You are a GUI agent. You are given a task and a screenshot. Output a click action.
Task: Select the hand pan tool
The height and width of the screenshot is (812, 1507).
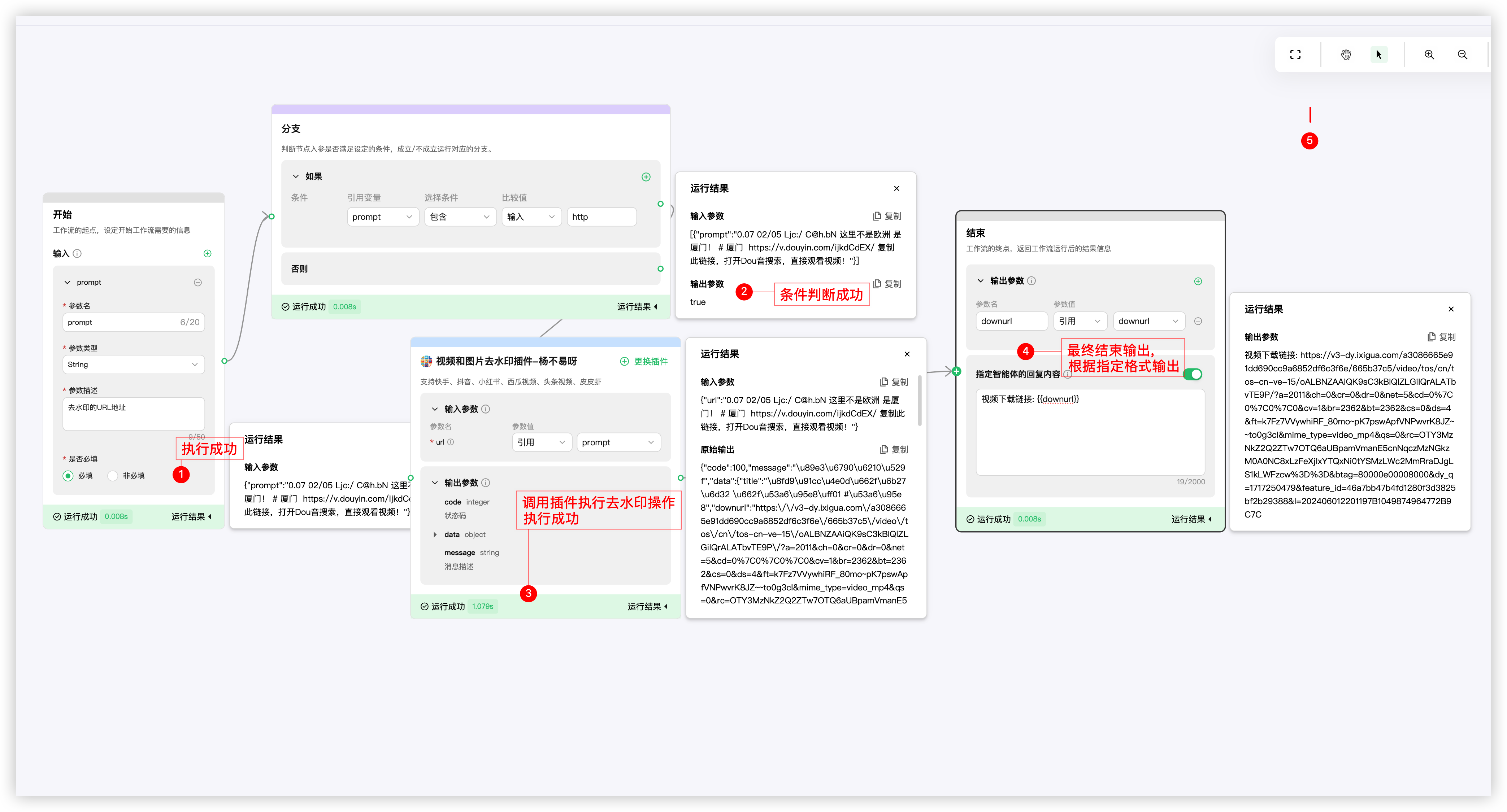[1346, 54]
